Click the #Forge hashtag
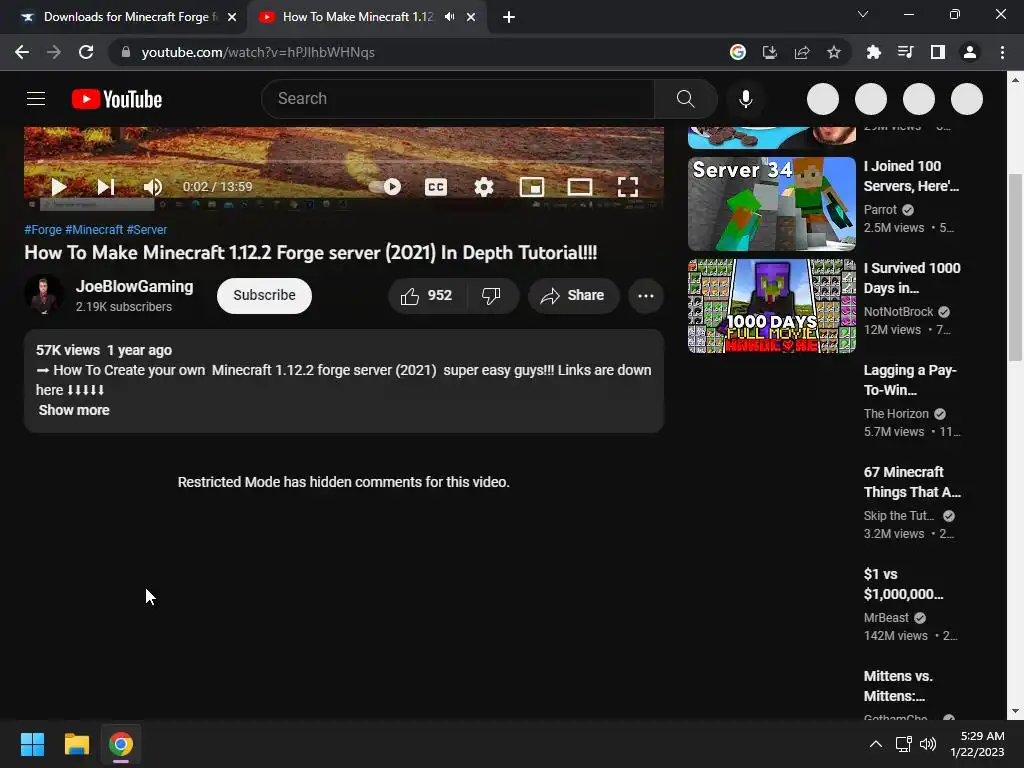Viewport: 1024px width, 768px height. point(43,230)
